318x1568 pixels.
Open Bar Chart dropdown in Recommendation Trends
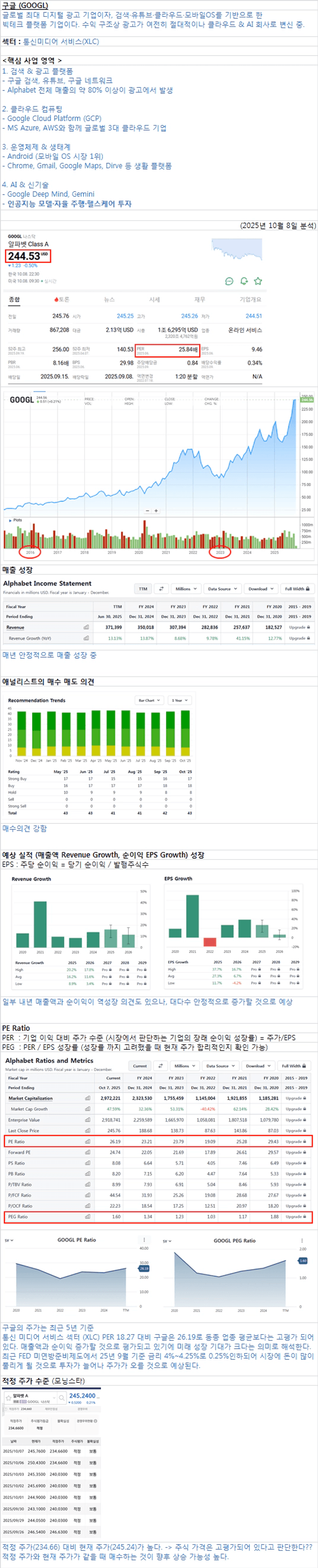(149, 700)
